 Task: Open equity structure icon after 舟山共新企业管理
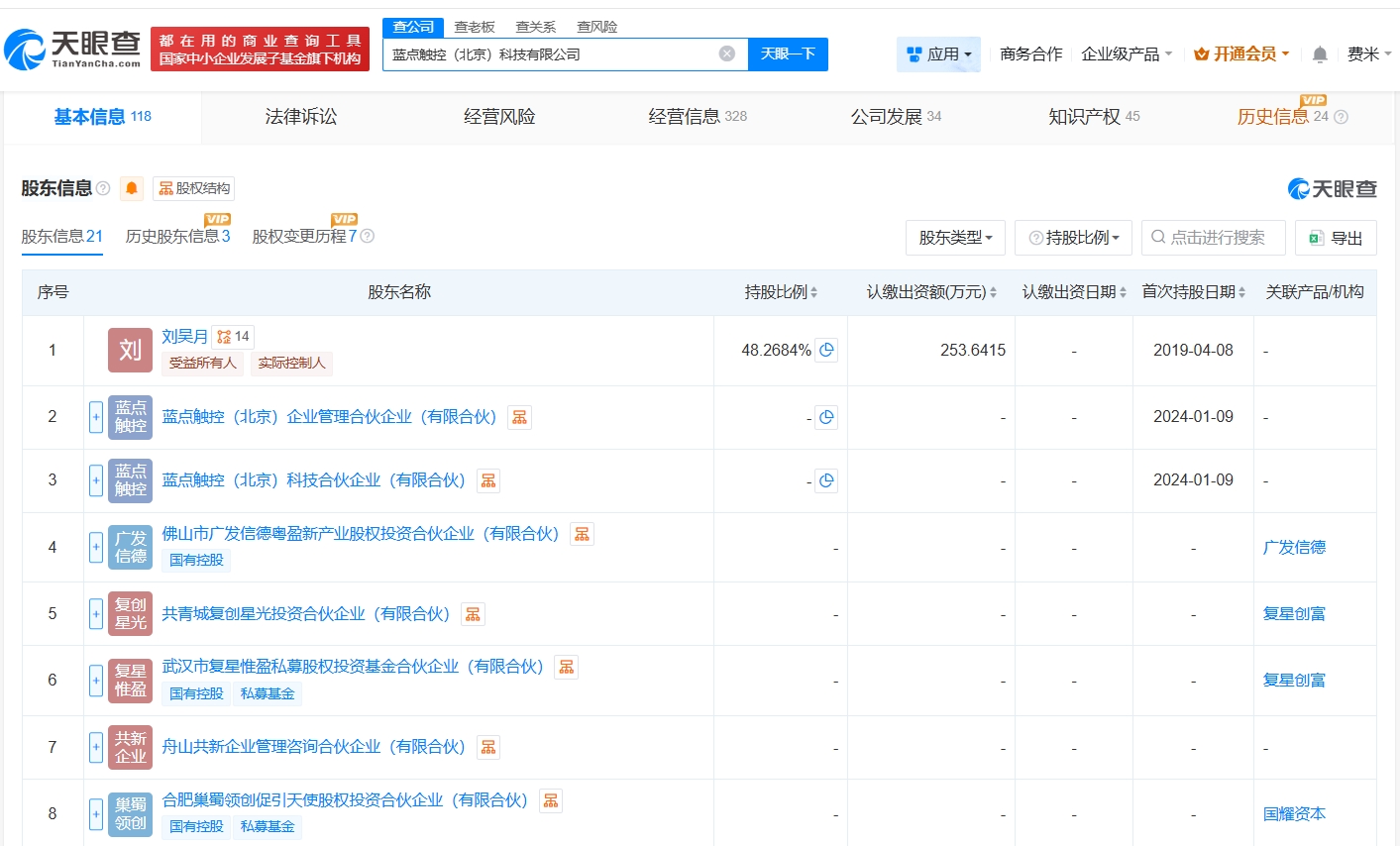488,747
